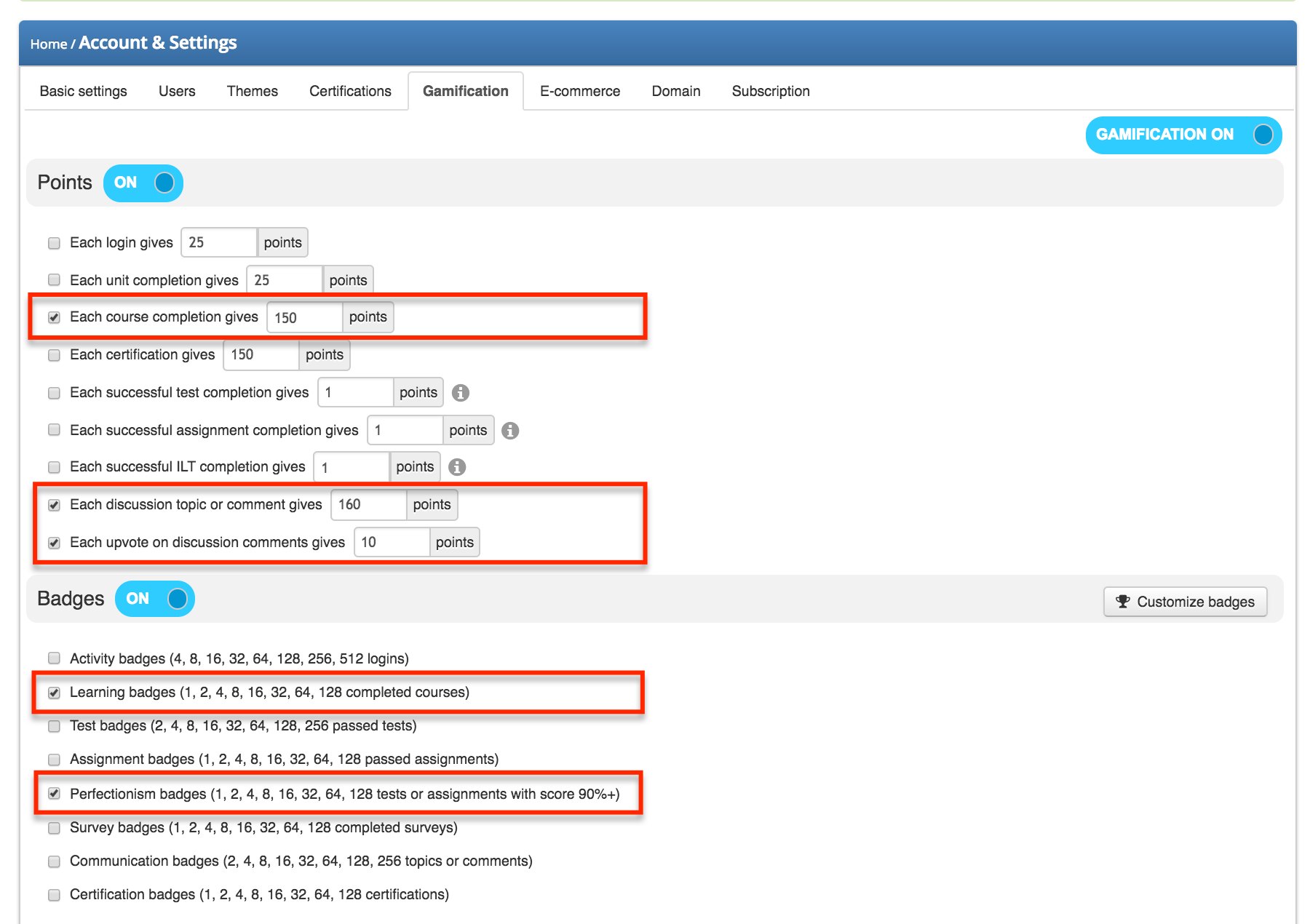Switch to the Domain tab
1310x924 pixels.
[x=676, y=91]
